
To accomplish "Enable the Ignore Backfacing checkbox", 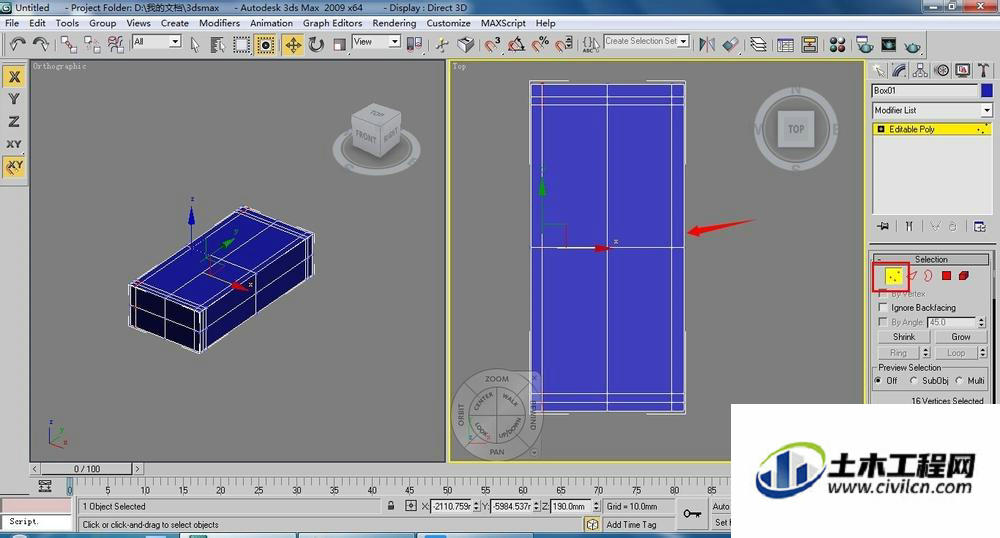I will [883, 307].
